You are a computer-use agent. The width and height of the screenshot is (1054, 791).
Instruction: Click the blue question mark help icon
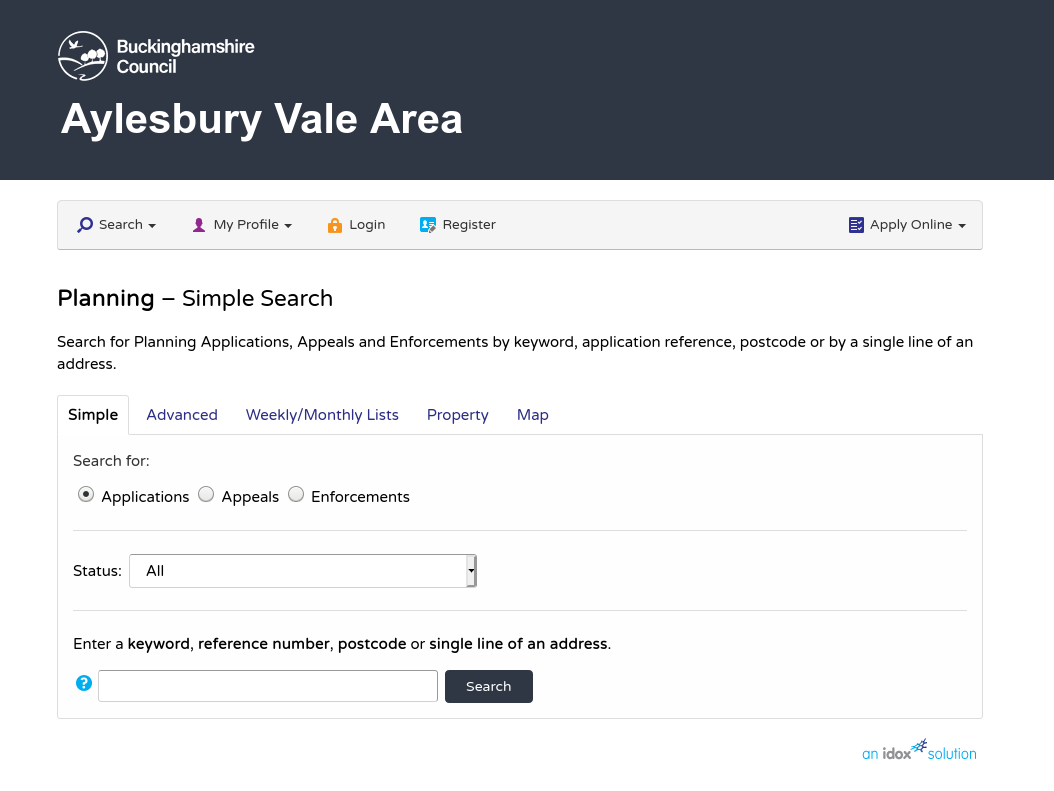click(x=84, y=683)
